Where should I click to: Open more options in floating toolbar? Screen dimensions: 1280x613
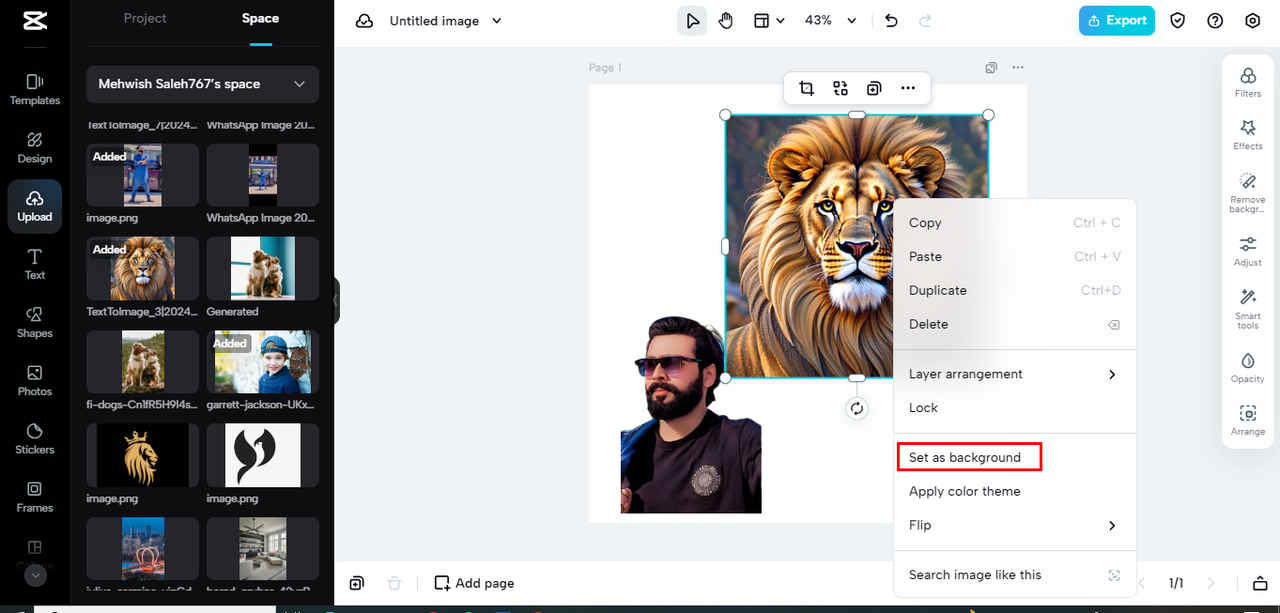click(908, 88)
